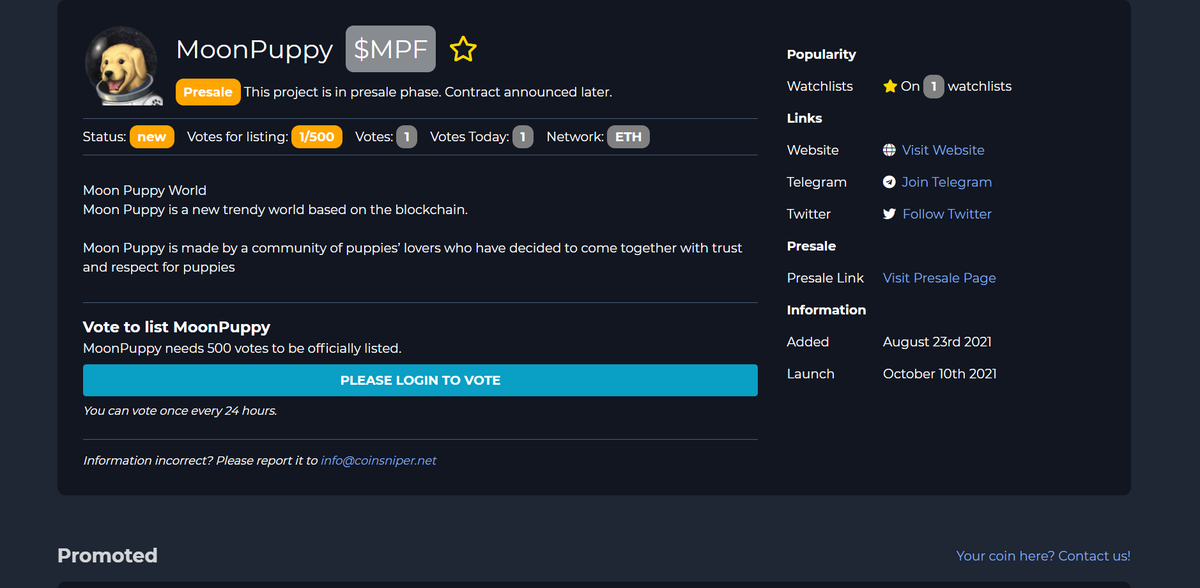Click the ETH network badge
Viewport: 1200px width, 588px height.
click(628, 137)
